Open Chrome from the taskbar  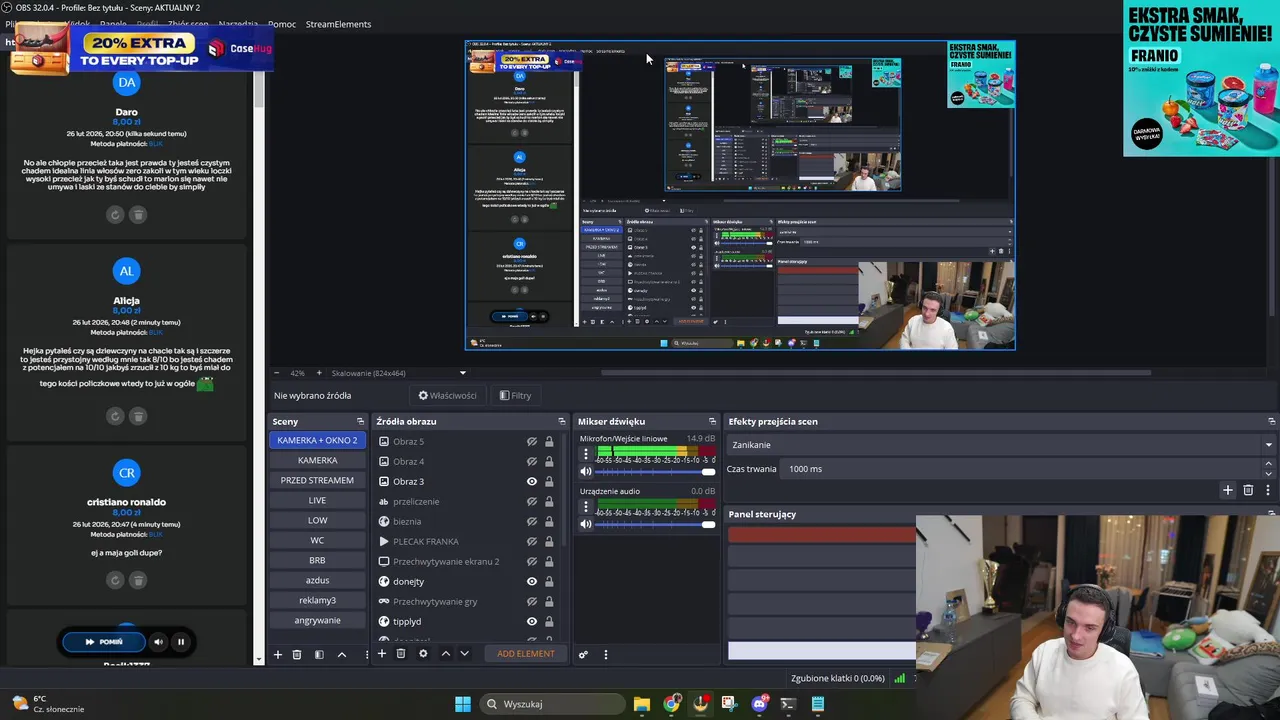tap(671, 704)
